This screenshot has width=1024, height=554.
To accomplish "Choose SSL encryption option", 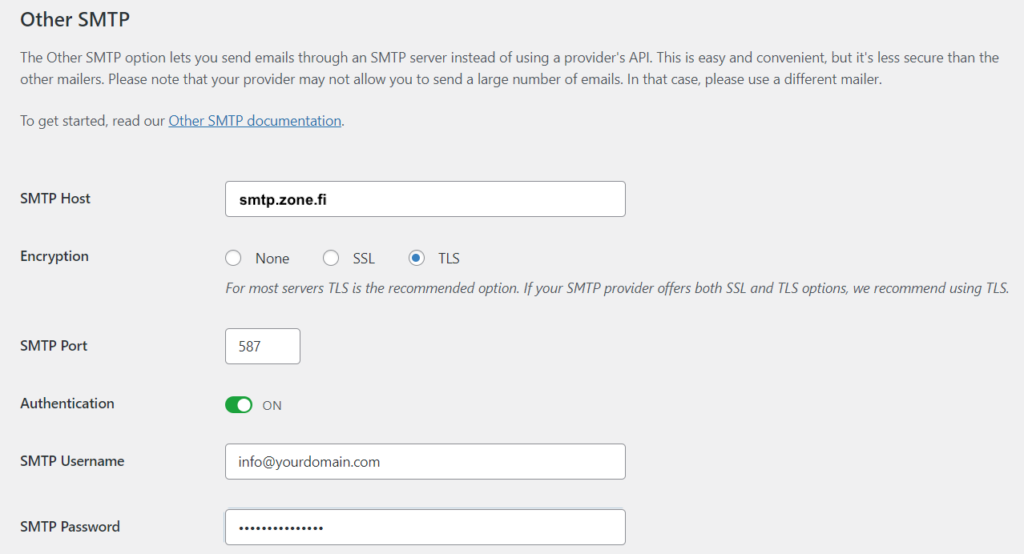I will pos(331,258).
